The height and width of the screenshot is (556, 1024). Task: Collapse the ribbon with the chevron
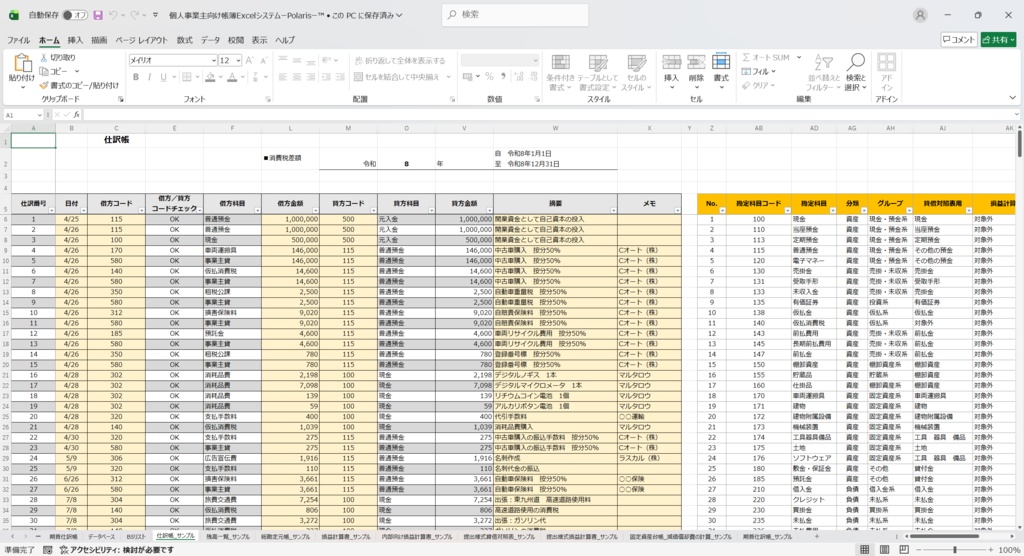pyautogui.click(x=1012, y=98)
